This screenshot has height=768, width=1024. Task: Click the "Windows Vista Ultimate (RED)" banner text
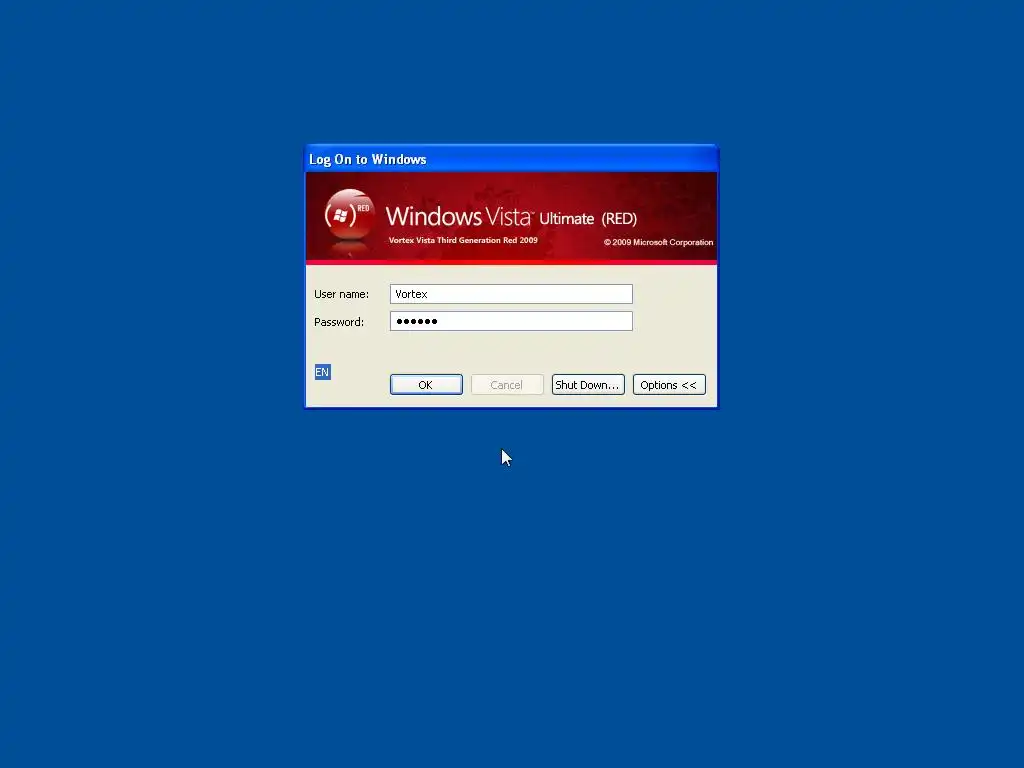tap(511, 217)
